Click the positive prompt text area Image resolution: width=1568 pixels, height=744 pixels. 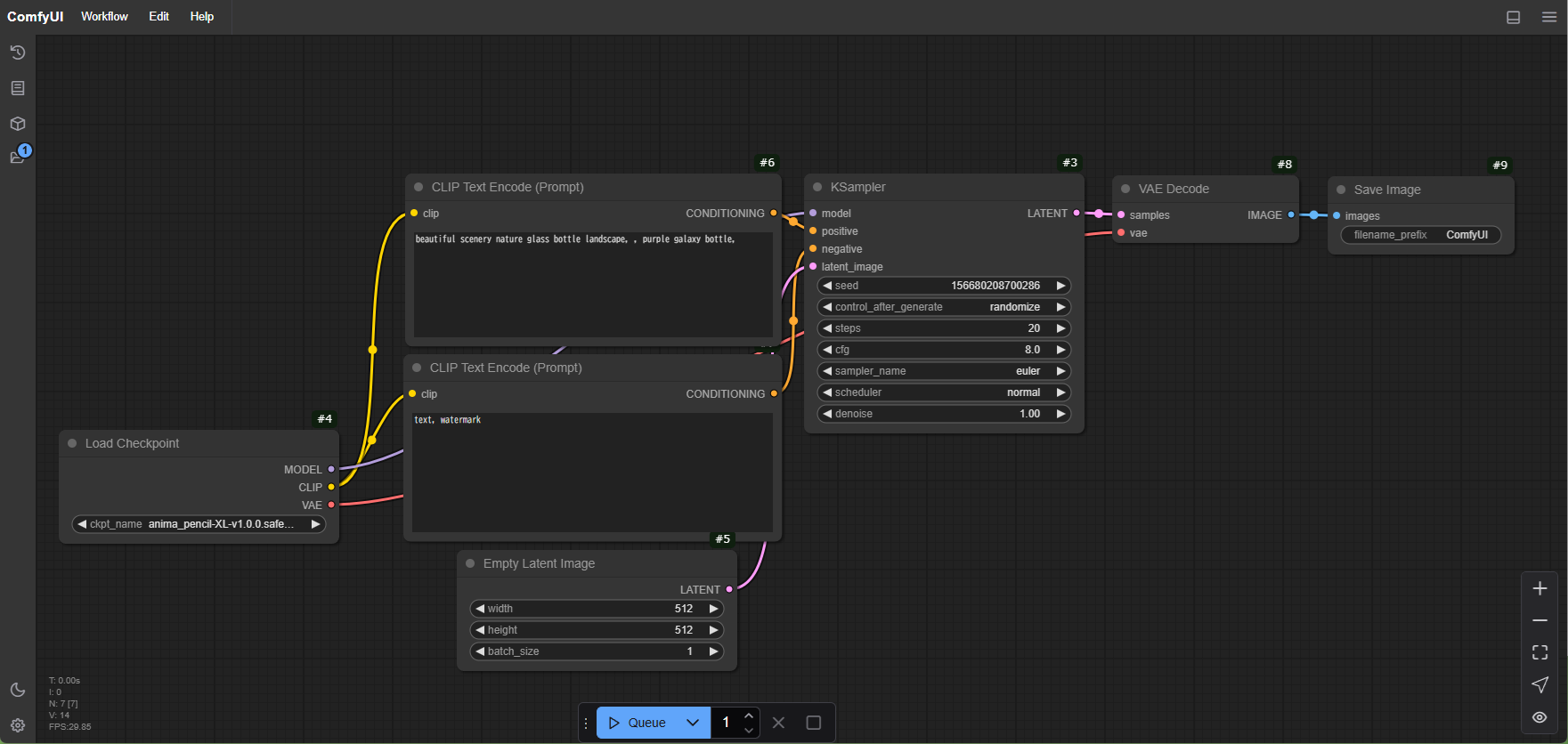click(593, 285)
